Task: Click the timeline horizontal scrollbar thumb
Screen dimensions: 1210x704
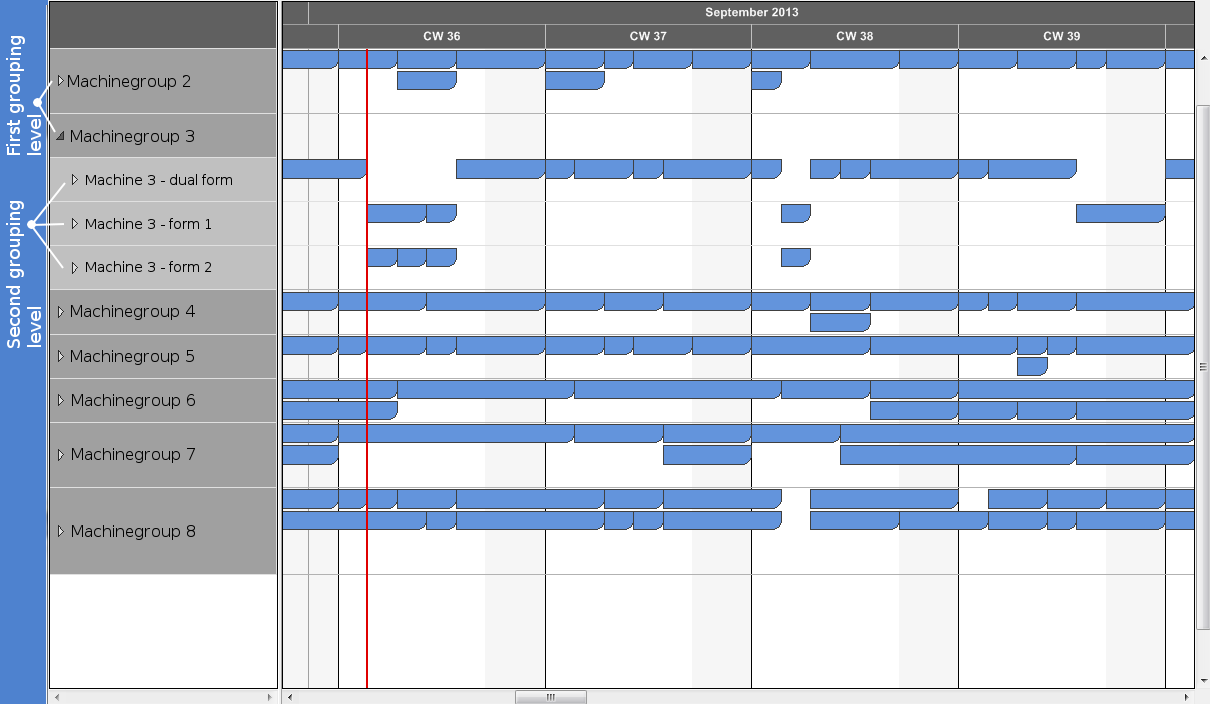Action: pos(551,697)
